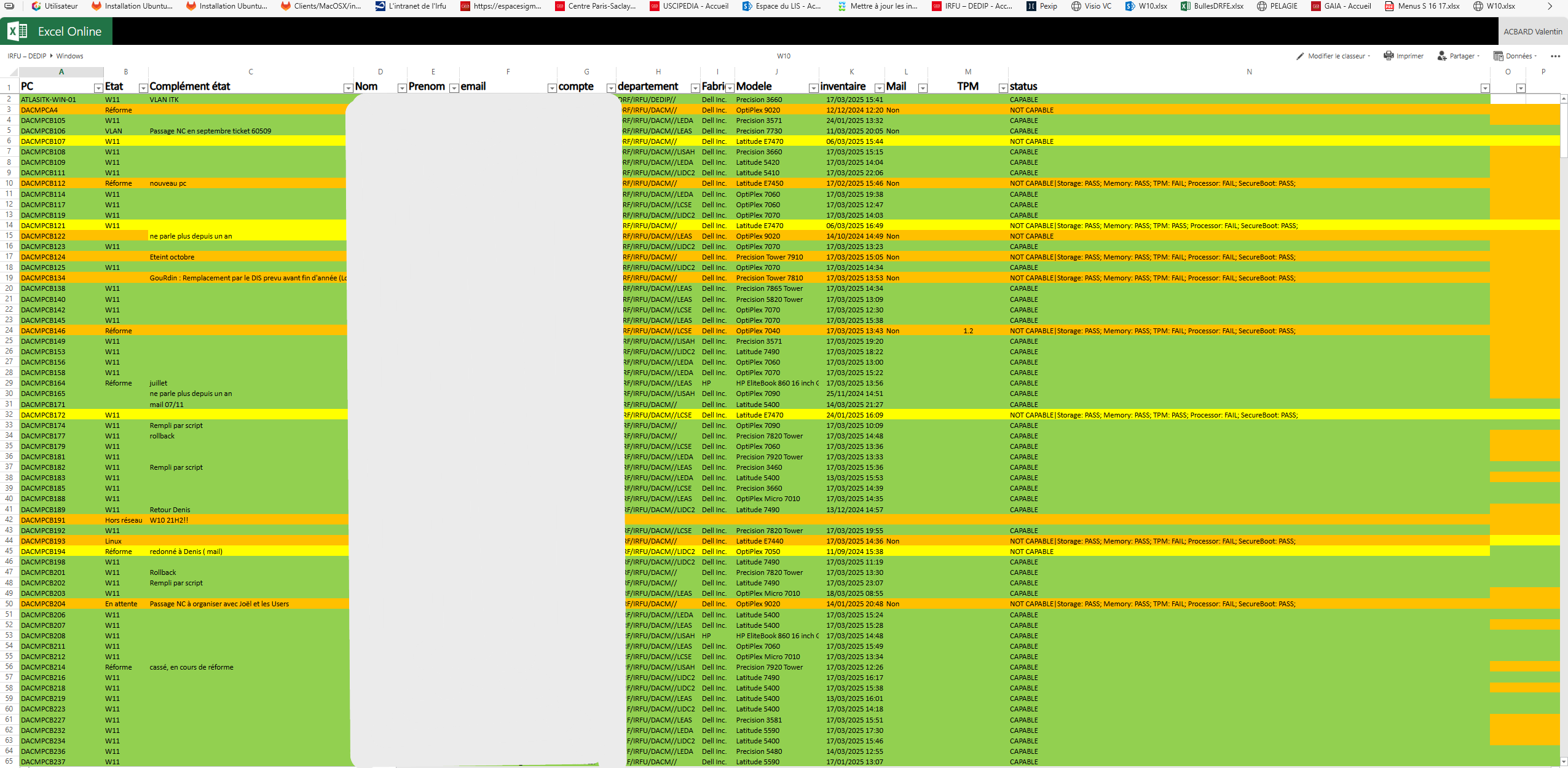Image resolution: width=1568 pixels, height=768 pixels.
Task: Open the PC column filter dropdown
Action: click(98, 89)
